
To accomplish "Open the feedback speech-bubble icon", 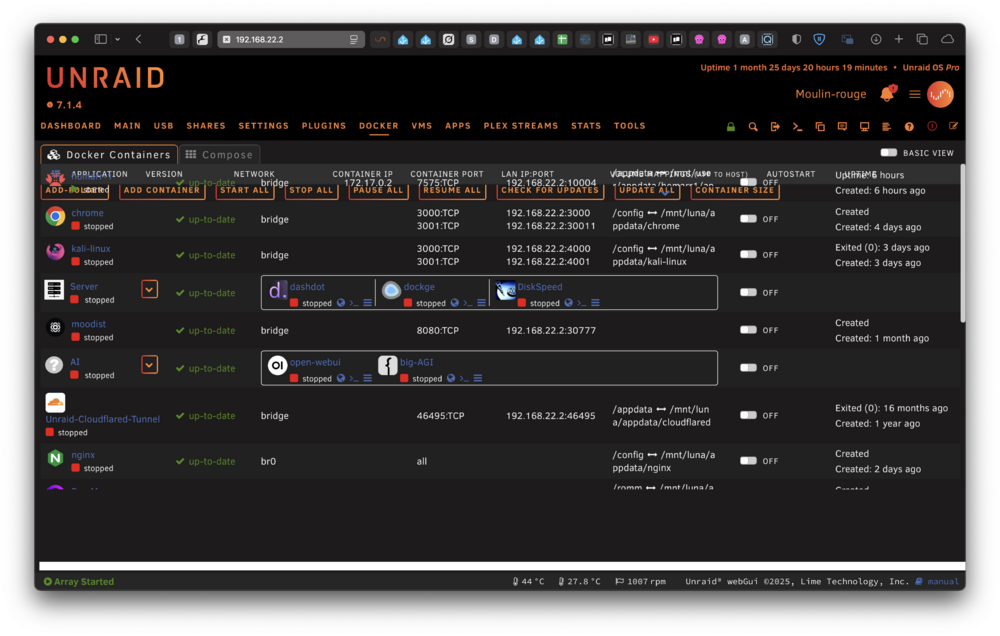I will pos(842,126).
